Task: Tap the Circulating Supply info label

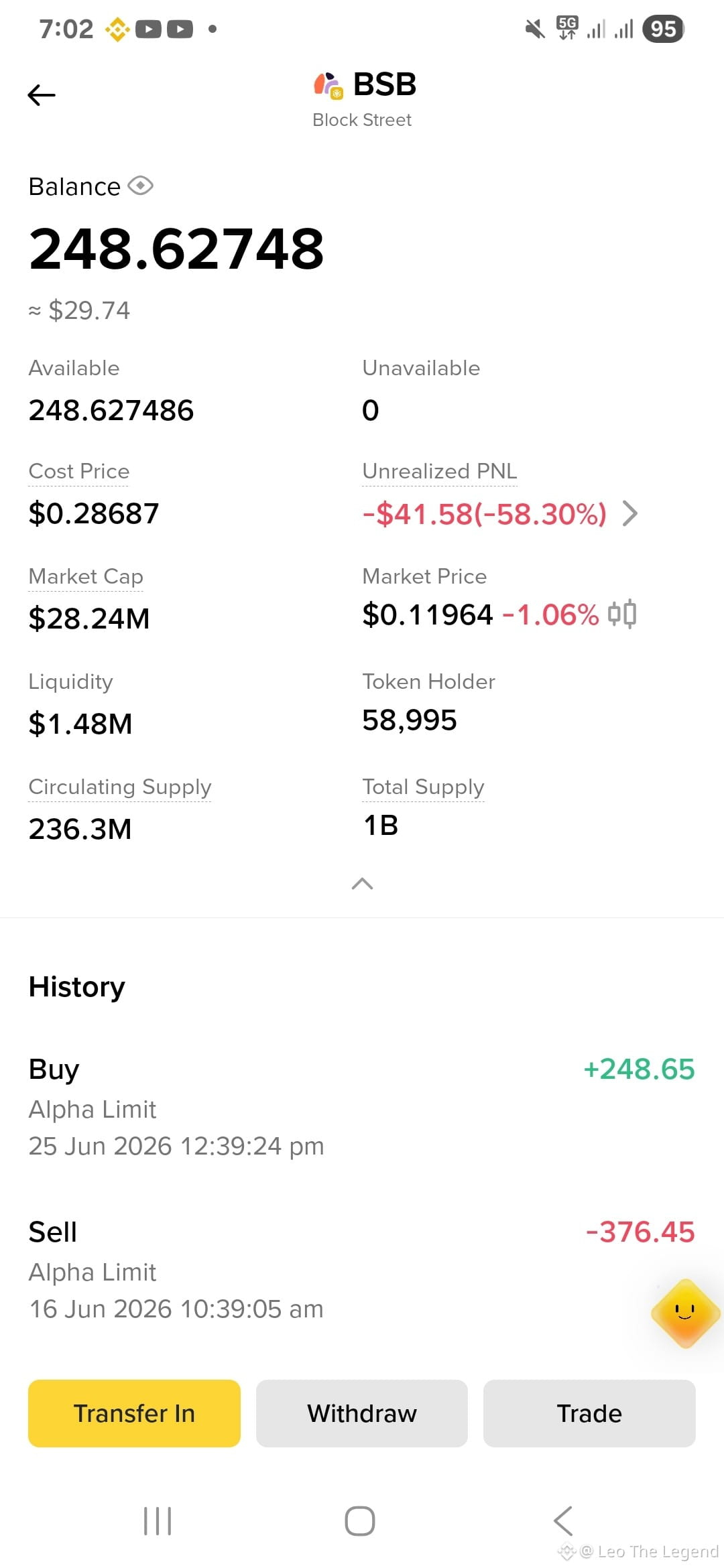Action: point(120,787)
